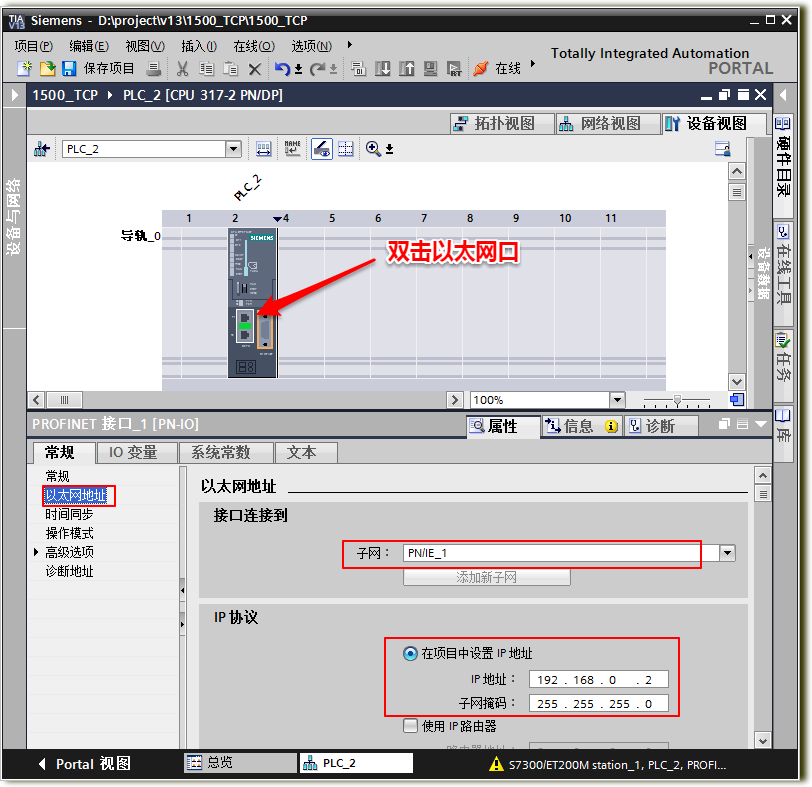Click the go online plug icon
This screenshot has width=812, height=787.
481,68
